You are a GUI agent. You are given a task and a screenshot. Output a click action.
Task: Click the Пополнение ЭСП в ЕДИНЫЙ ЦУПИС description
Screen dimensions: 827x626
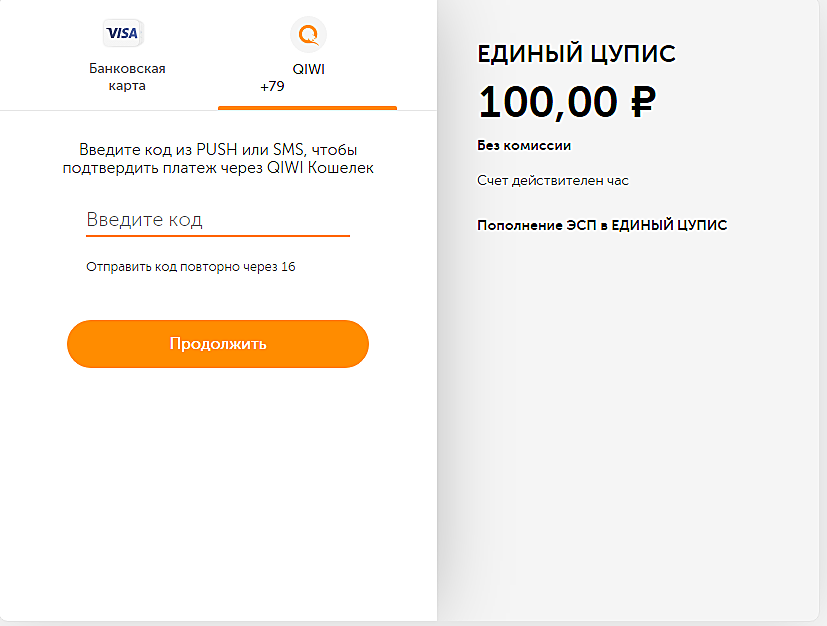pos(602,225)
